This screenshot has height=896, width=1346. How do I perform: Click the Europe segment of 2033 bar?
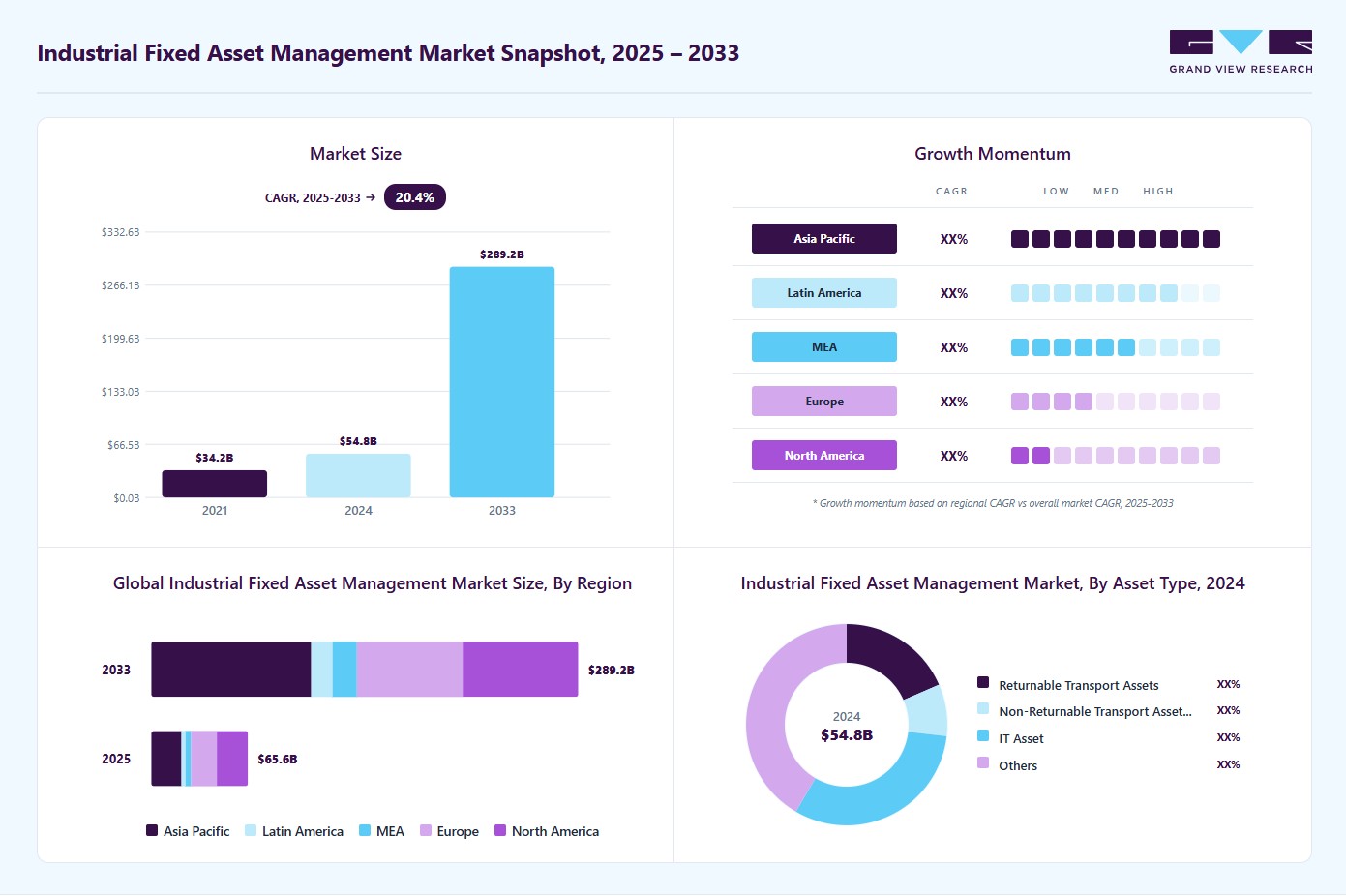[x=409, y=670]
